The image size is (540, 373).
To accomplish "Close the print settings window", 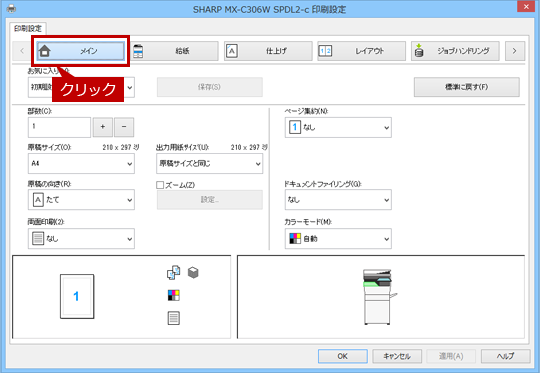I will click(x=526, y=7).
